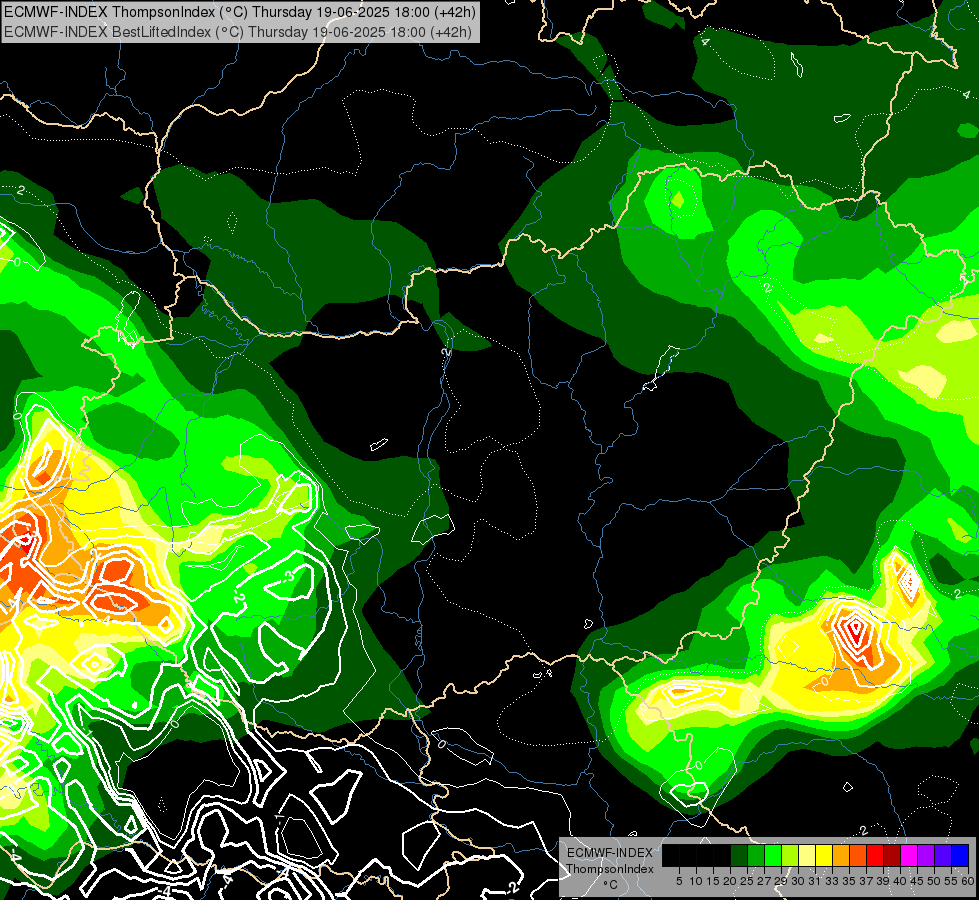Select the orange-red legend swatch (35-37)

pyautogui.click(x=858, y=855)
